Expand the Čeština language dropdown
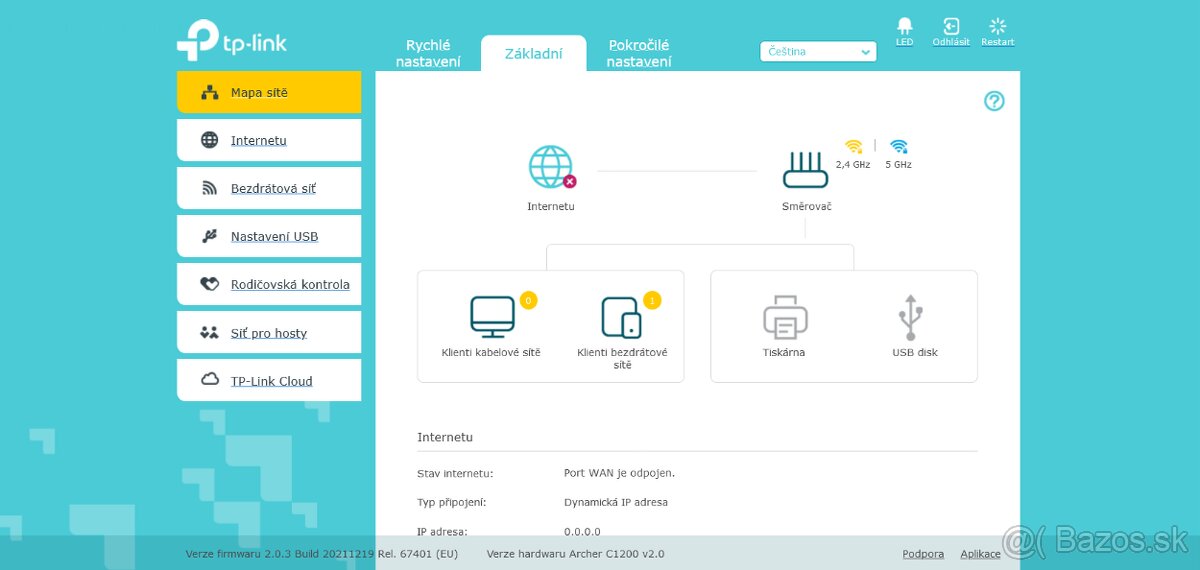Screen dimensions: 1200x570 point(818,52)
